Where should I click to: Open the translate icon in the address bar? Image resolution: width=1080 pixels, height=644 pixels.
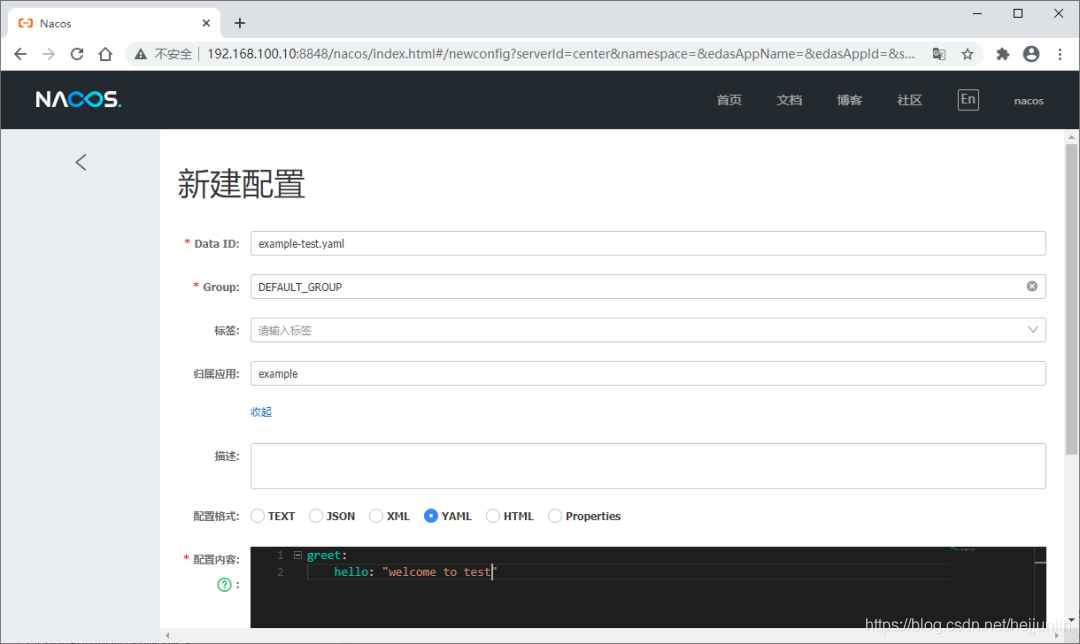(x=938, y=54)
